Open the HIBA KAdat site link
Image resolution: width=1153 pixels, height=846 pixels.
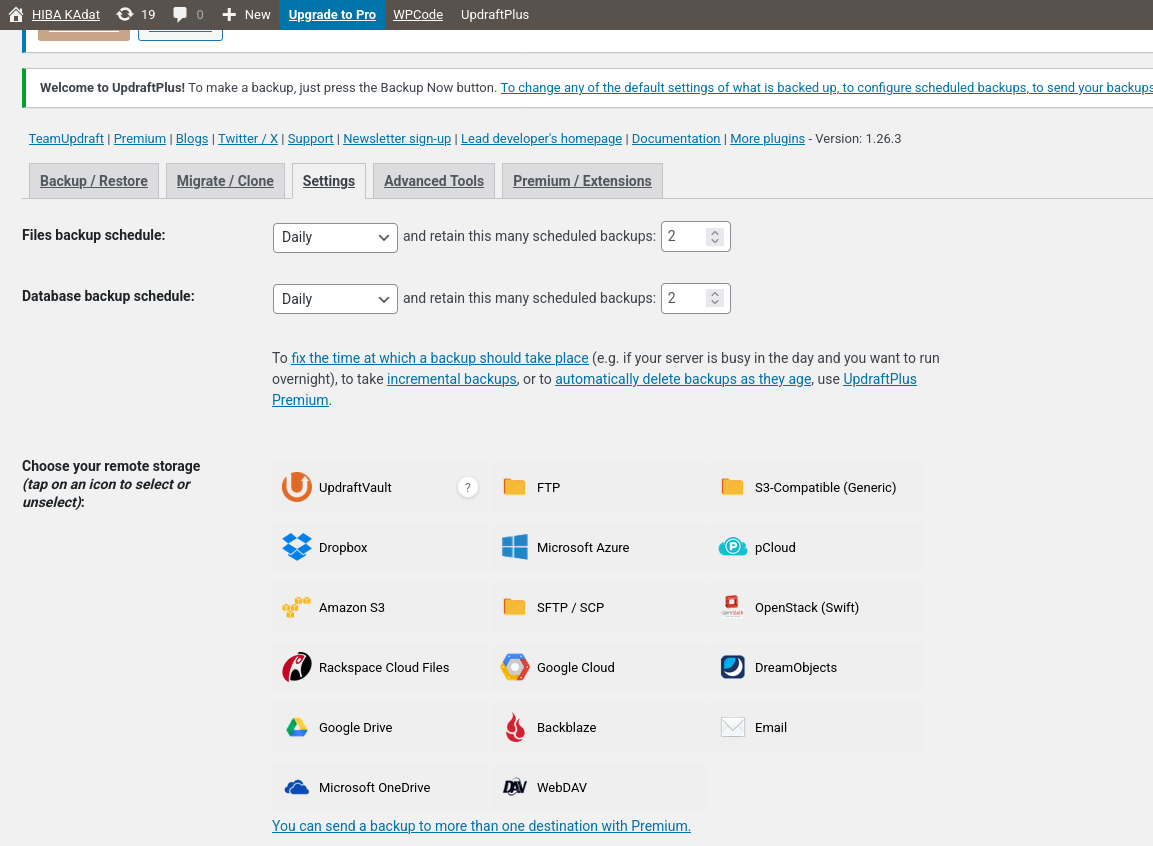[x=65, y=15]
